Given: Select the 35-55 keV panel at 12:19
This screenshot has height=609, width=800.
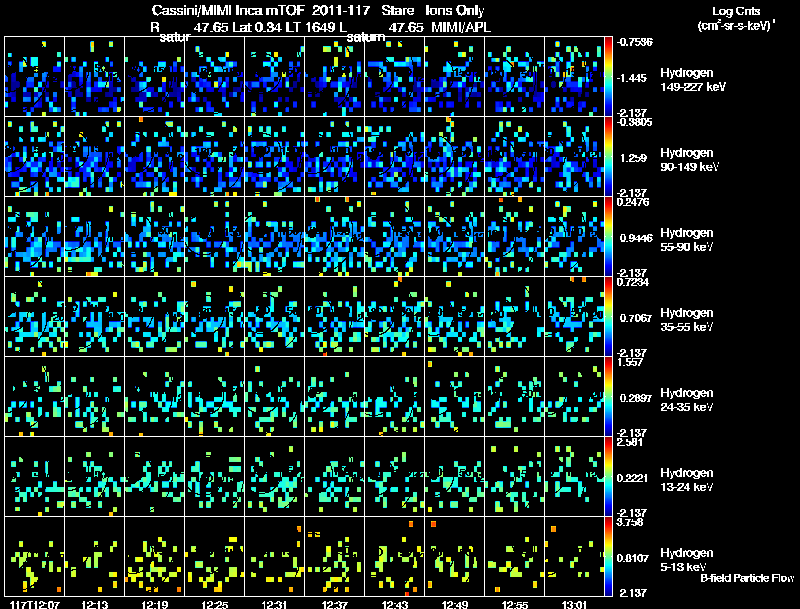Looking at the screenshot, I should [155, 317].
